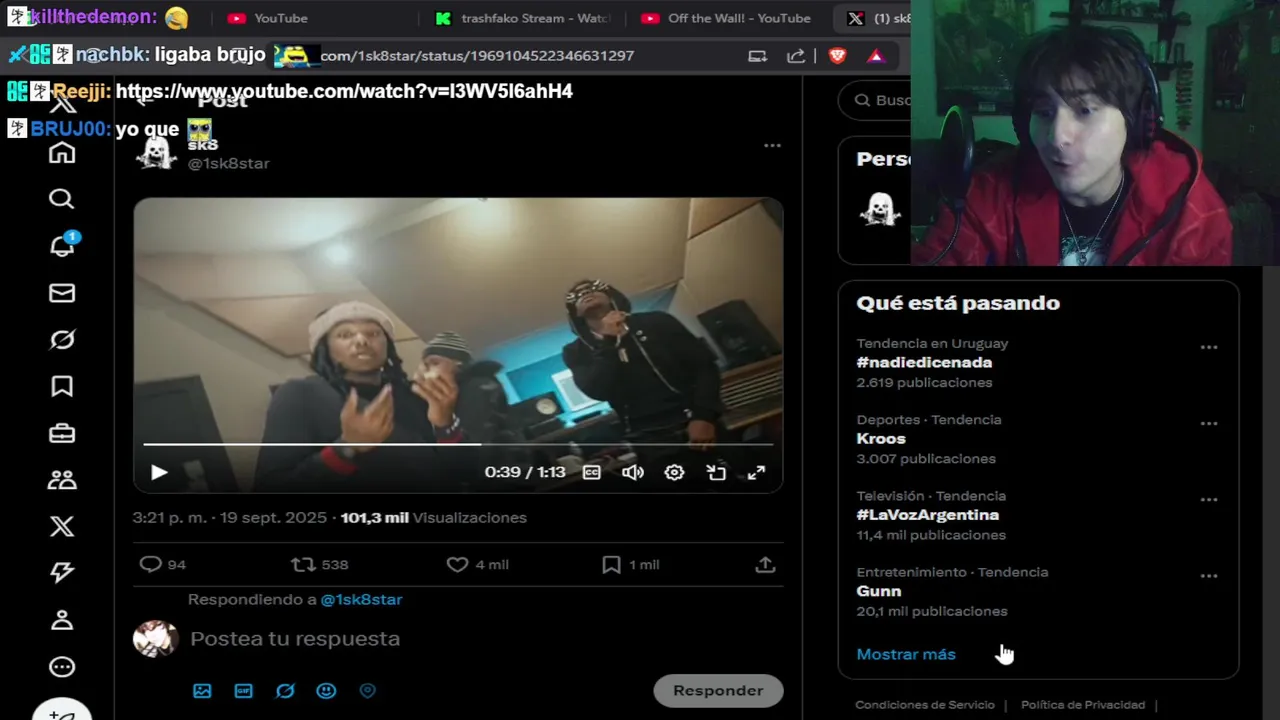The width and height of the screenshot is (1280, 720).
Task: Switch to trashfako Stream tab
Action: click(x=524, y=18)
